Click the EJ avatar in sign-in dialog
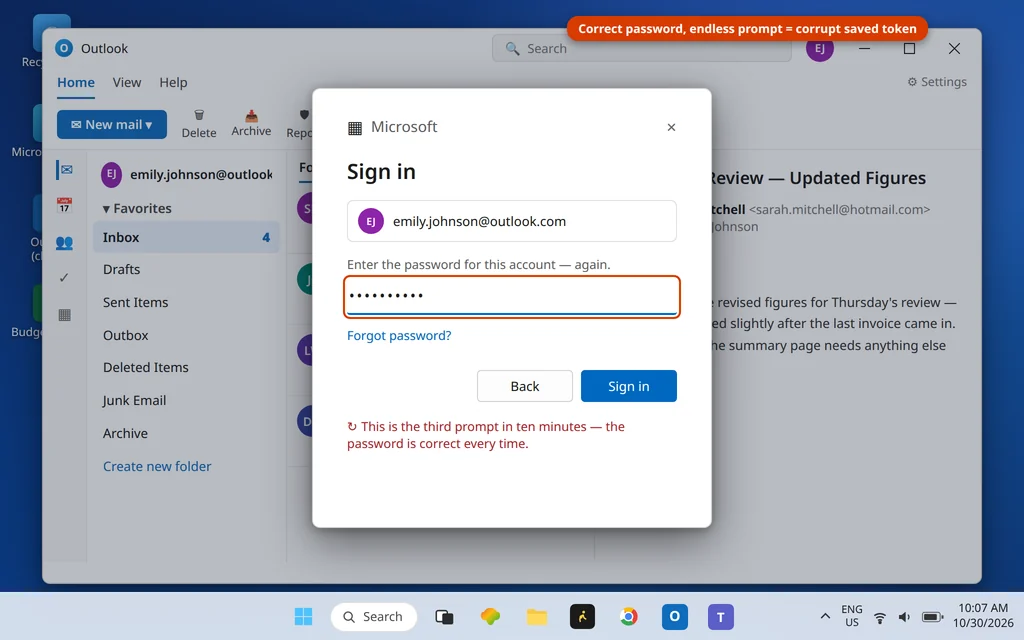The height and width of the screenshot is (640, 1024). pyautogui.click(x=370, y=221)
